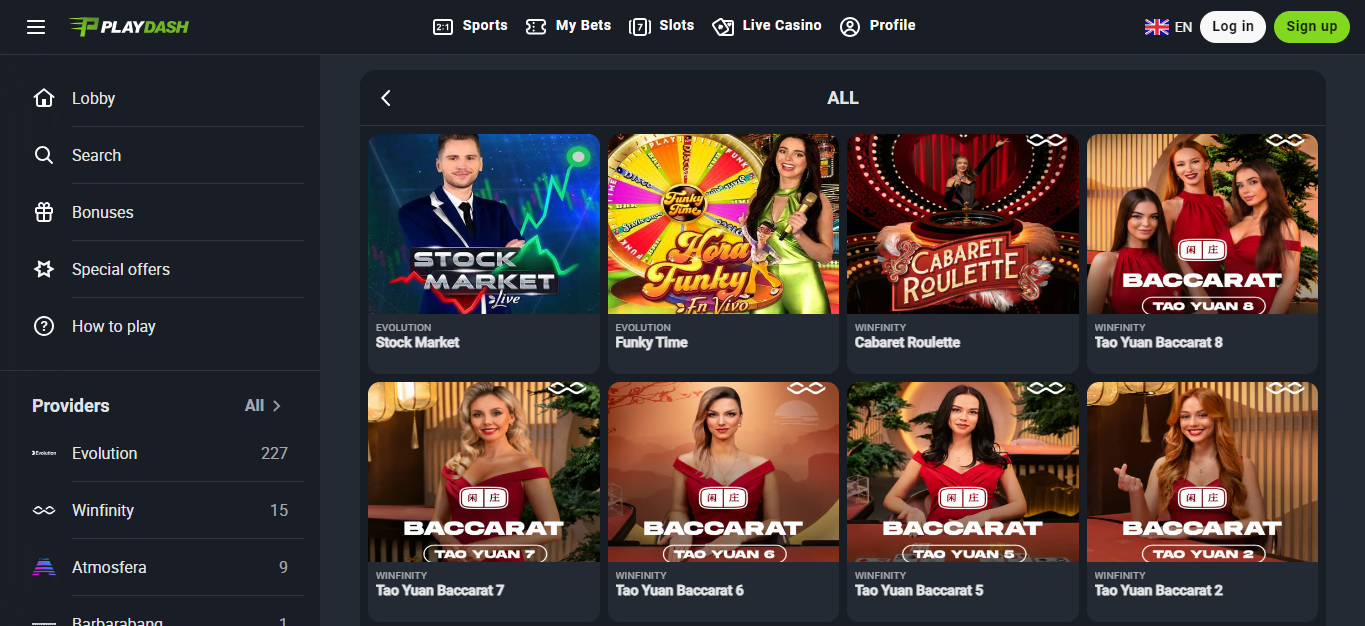Viewport: 1365px width, 626px height.
Task: Expand All providers list
Action: 263,405
